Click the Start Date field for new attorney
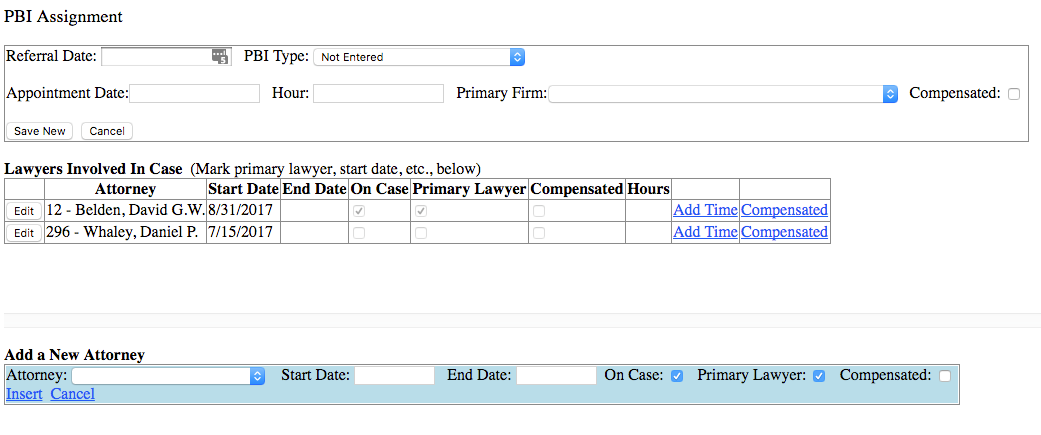The image size is (1041, 435). tap(394, 376)
